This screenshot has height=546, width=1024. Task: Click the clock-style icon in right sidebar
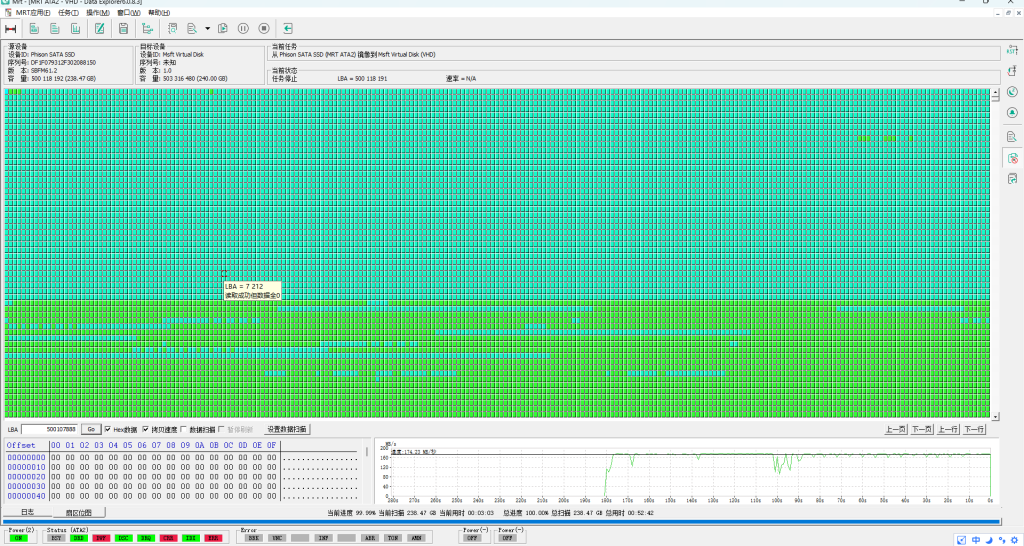click(x=1012, y=91)
